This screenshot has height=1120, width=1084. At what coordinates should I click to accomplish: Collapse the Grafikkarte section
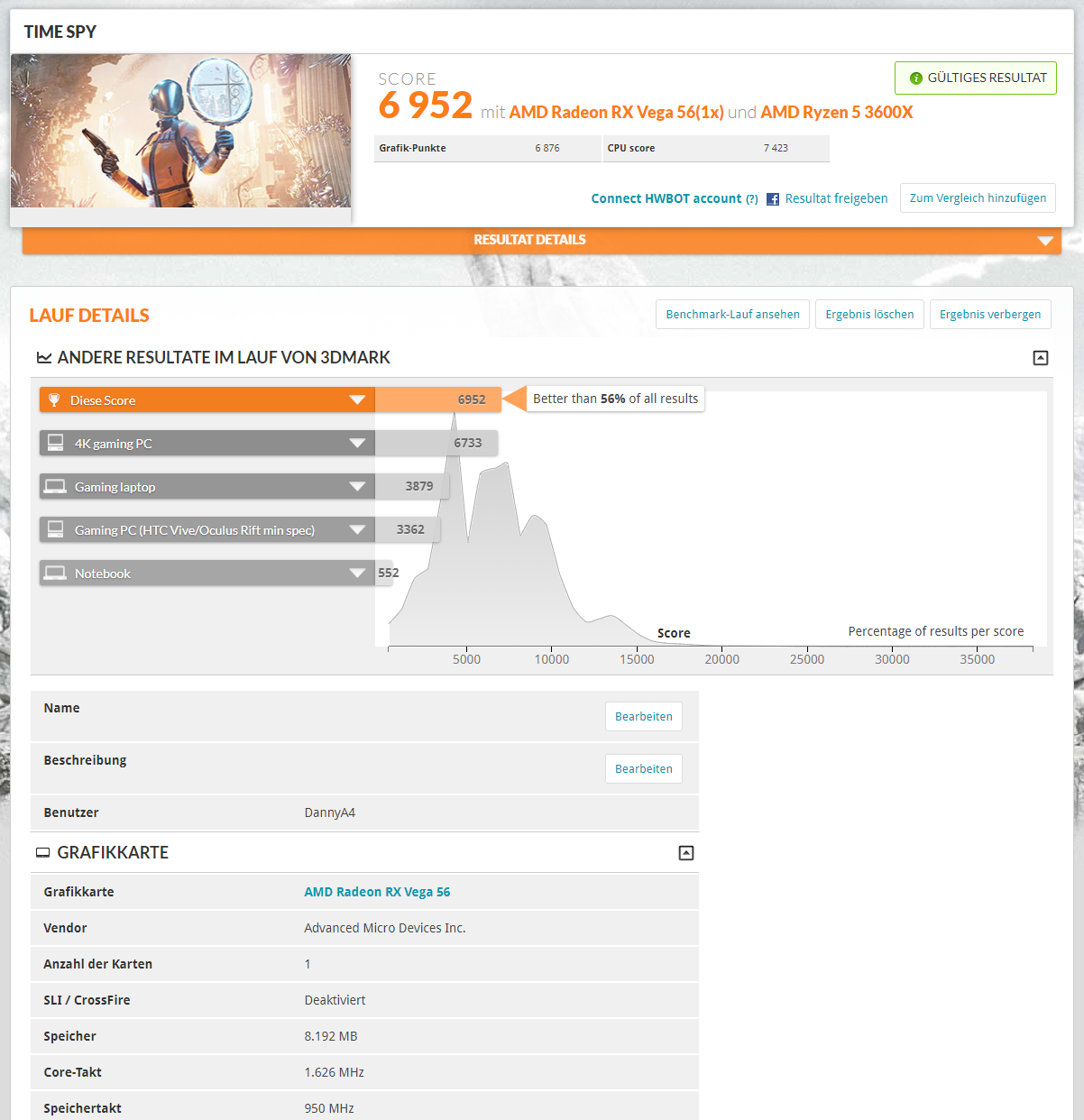[x=686, y=852]
